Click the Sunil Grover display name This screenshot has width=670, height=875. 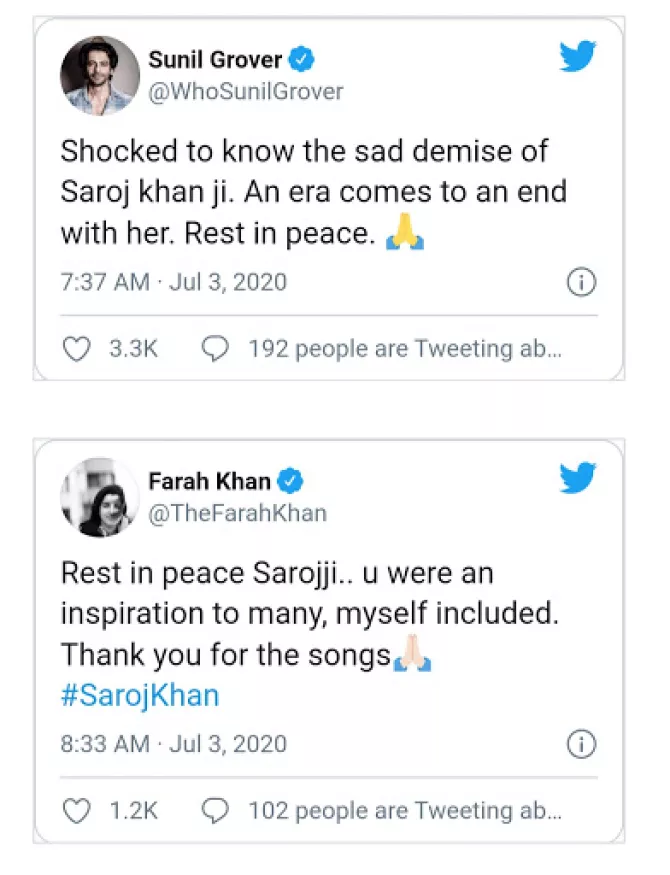(215, 60)
